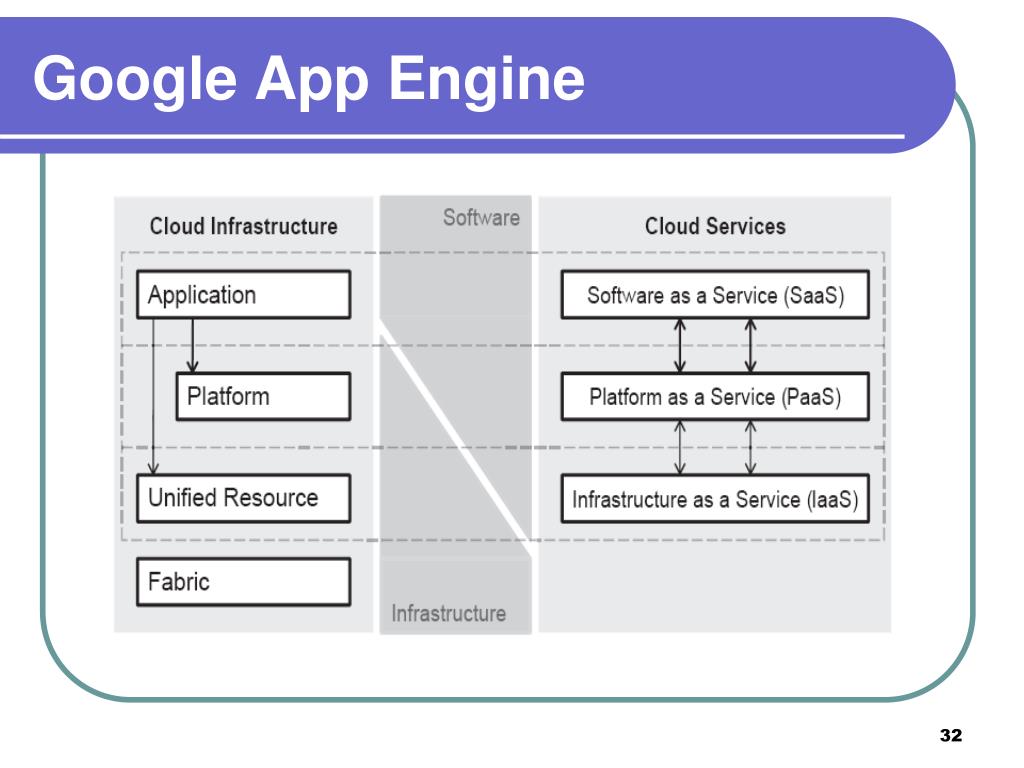Select Software as a Service (SaaS) box
1024x768 pixels.
coord(715,295)
